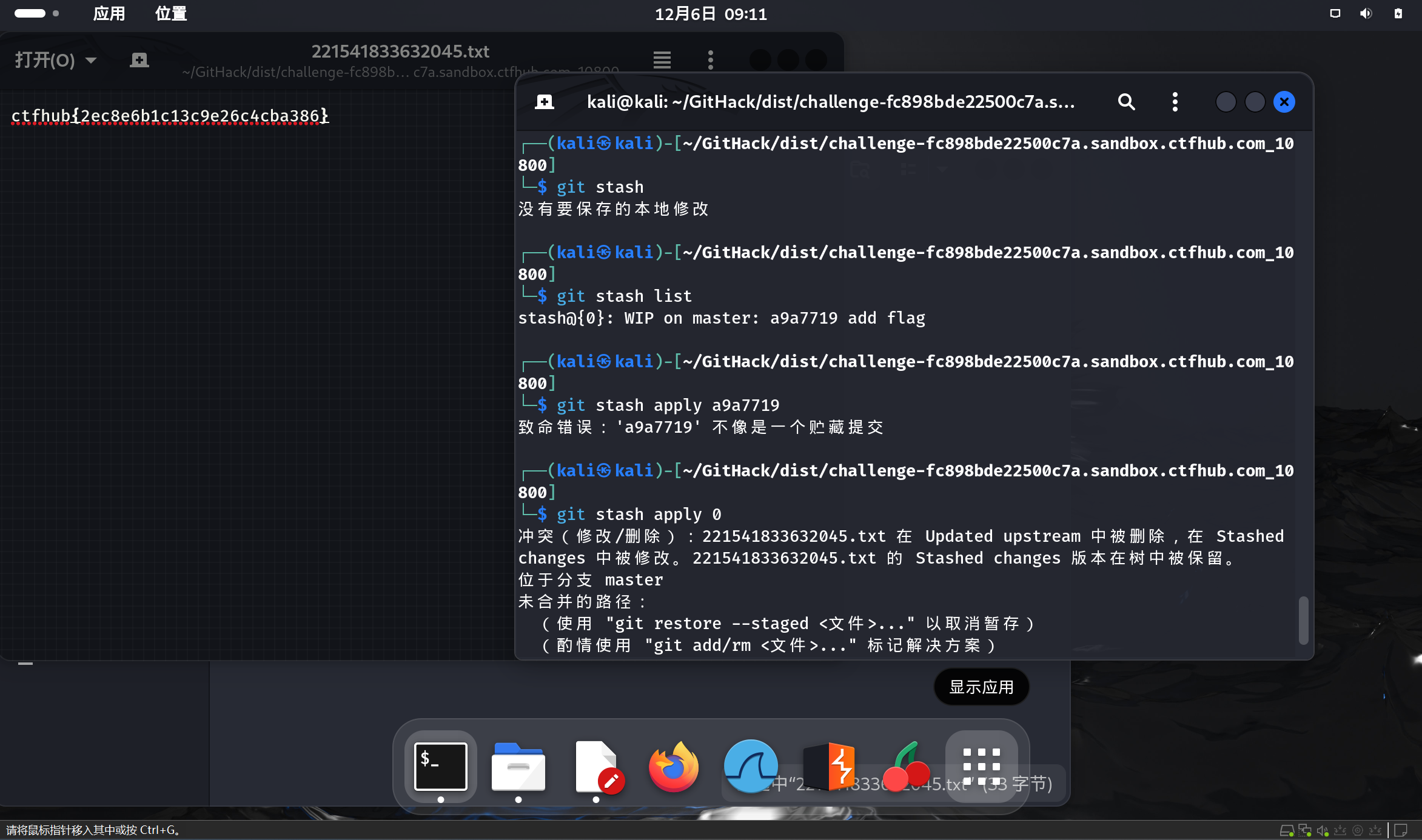1422x840 pixels.
Task: Open the text editor hamburger menu
Action: (662, 60)
